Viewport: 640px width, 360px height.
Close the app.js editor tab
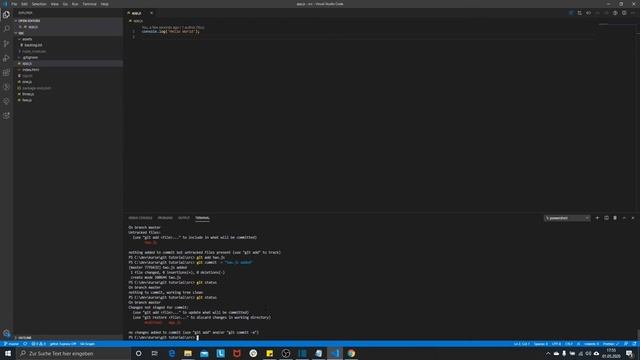point(151,13)
